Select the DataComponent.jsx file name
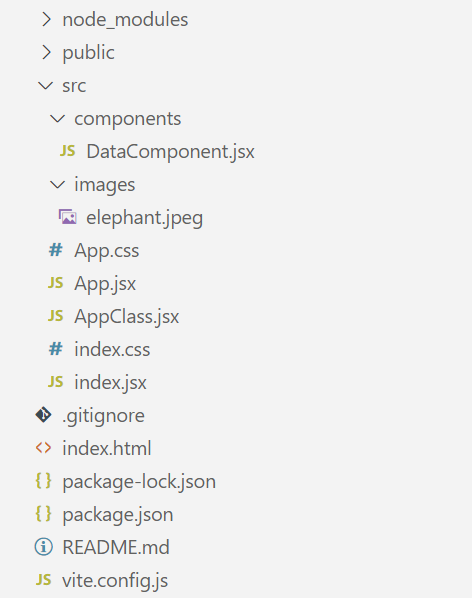This screenshot has height=598, width=472. coord(170,152)
